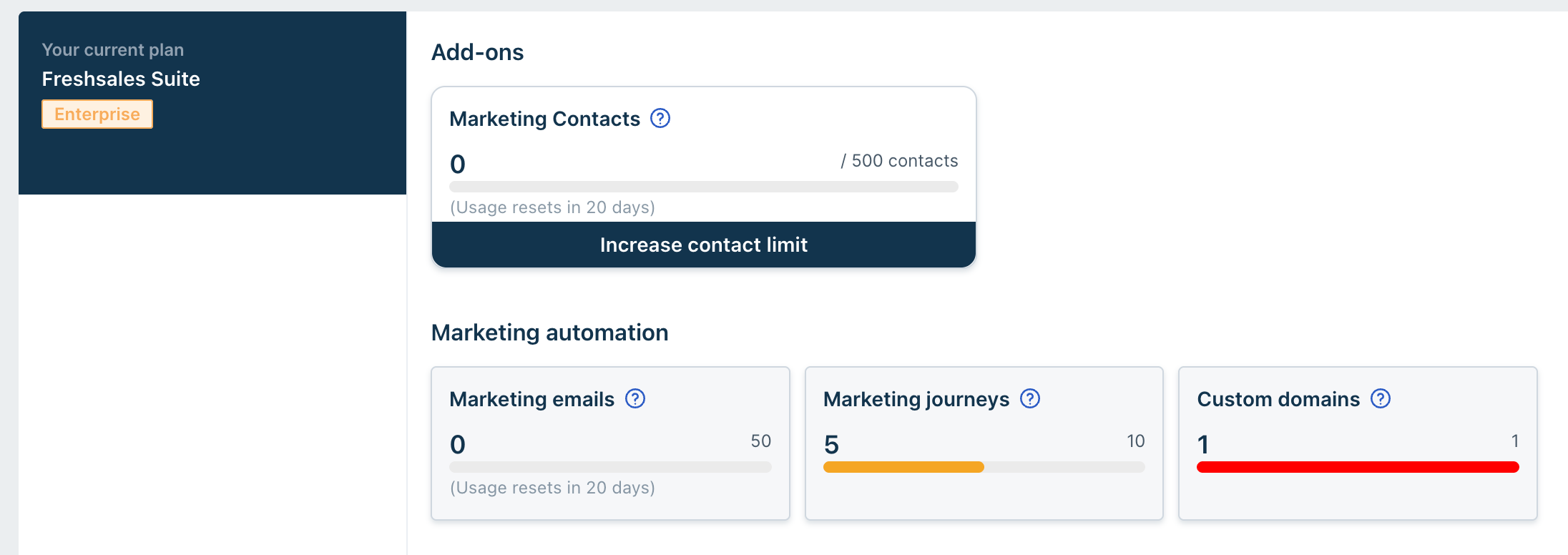Click the Custom domains card title
This screenshot has width=1568, height=555.
[x=1278, y=399]
